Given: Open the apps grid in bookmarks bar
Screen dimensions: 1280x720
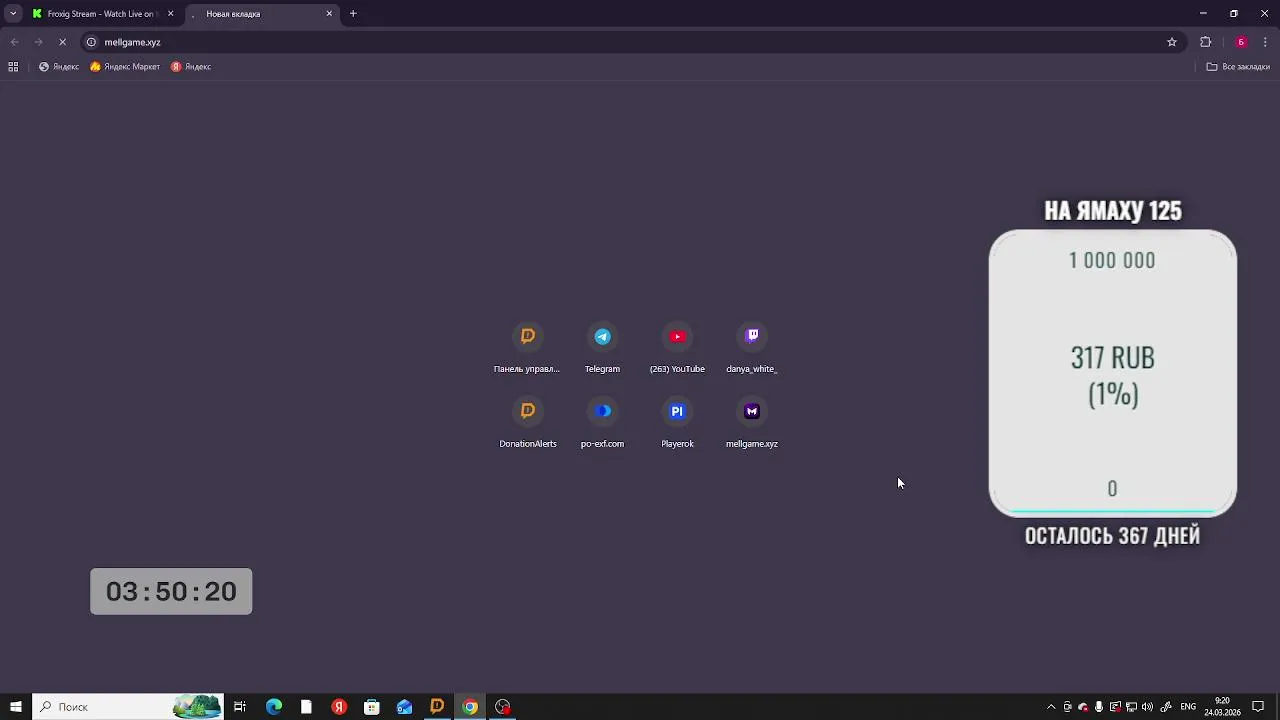Looking at the screenshot, I should (13, 67).
